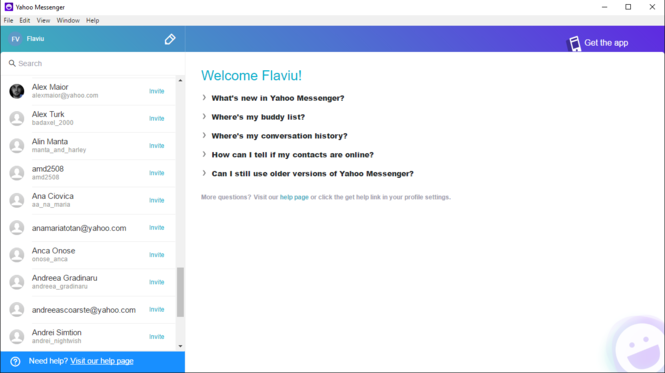665x373 pixels.
Task: Open the Visit our help page link
Action: 102,361
